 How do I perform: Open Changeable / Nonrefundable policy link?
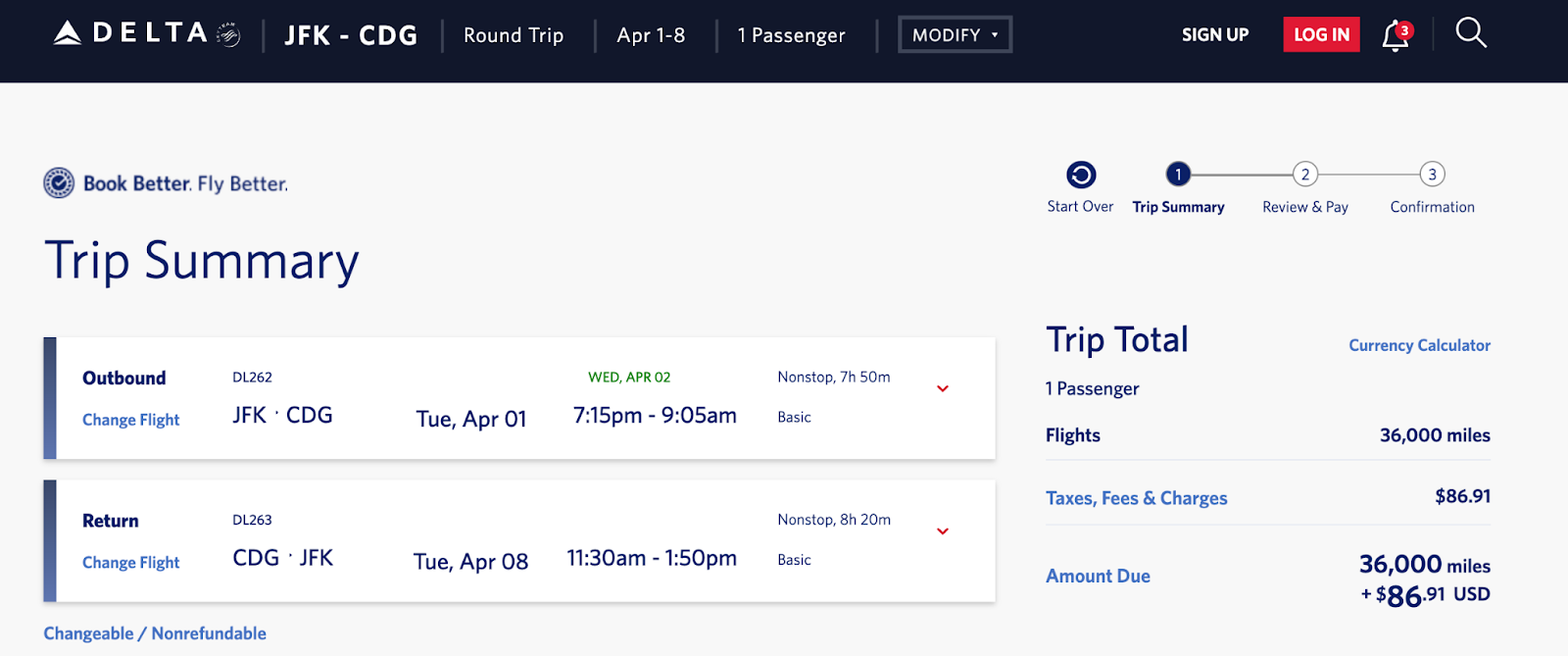(x=155, y=633)
